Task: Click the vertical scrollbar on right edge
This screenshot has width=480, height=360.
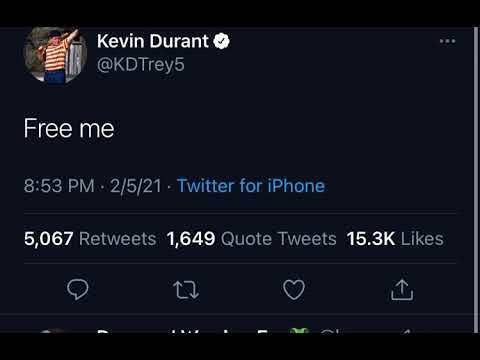Action: click(x=476, y=180)
